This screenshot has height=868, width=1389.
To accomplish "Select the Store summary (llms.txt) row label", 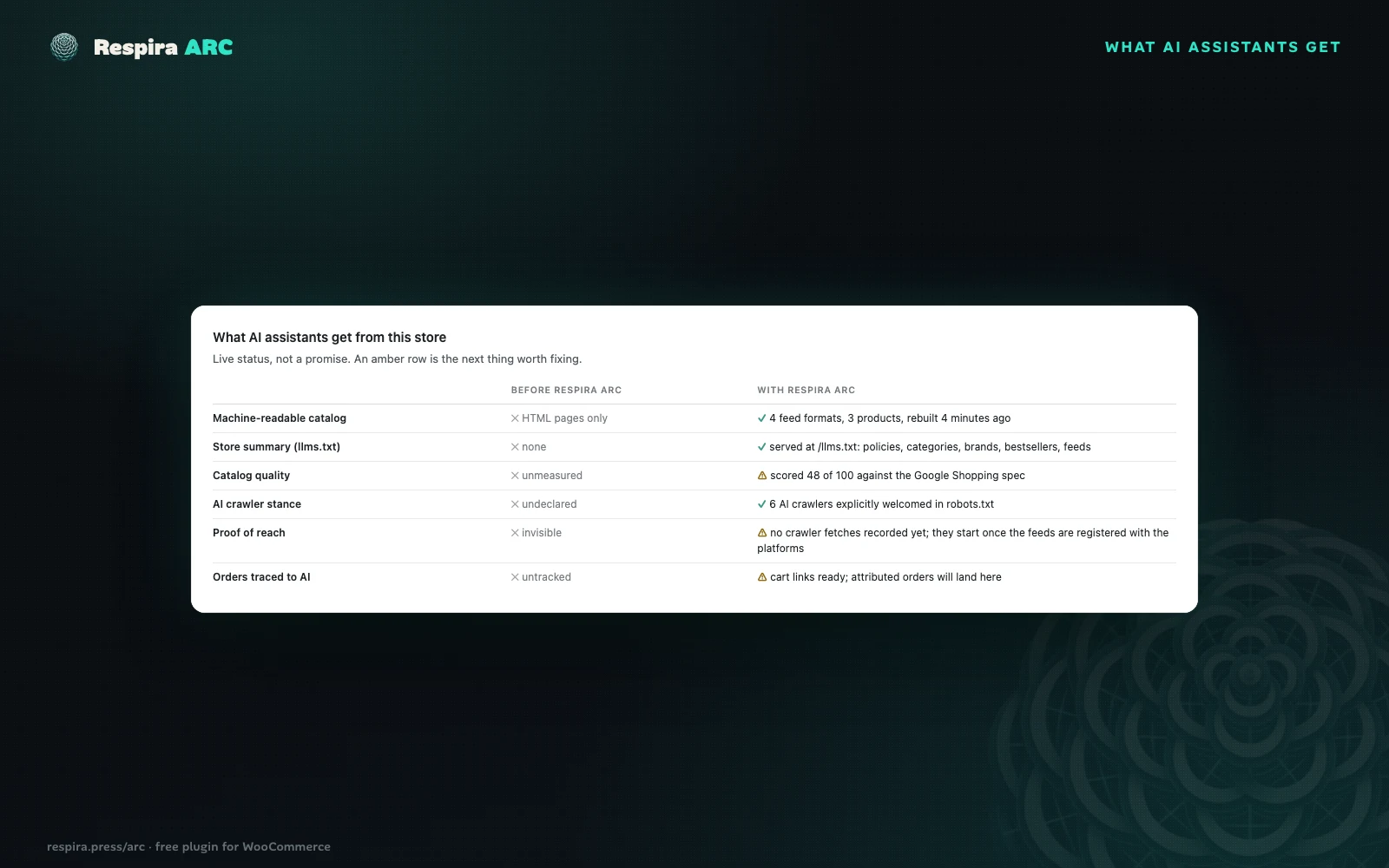I will point(276,447).
